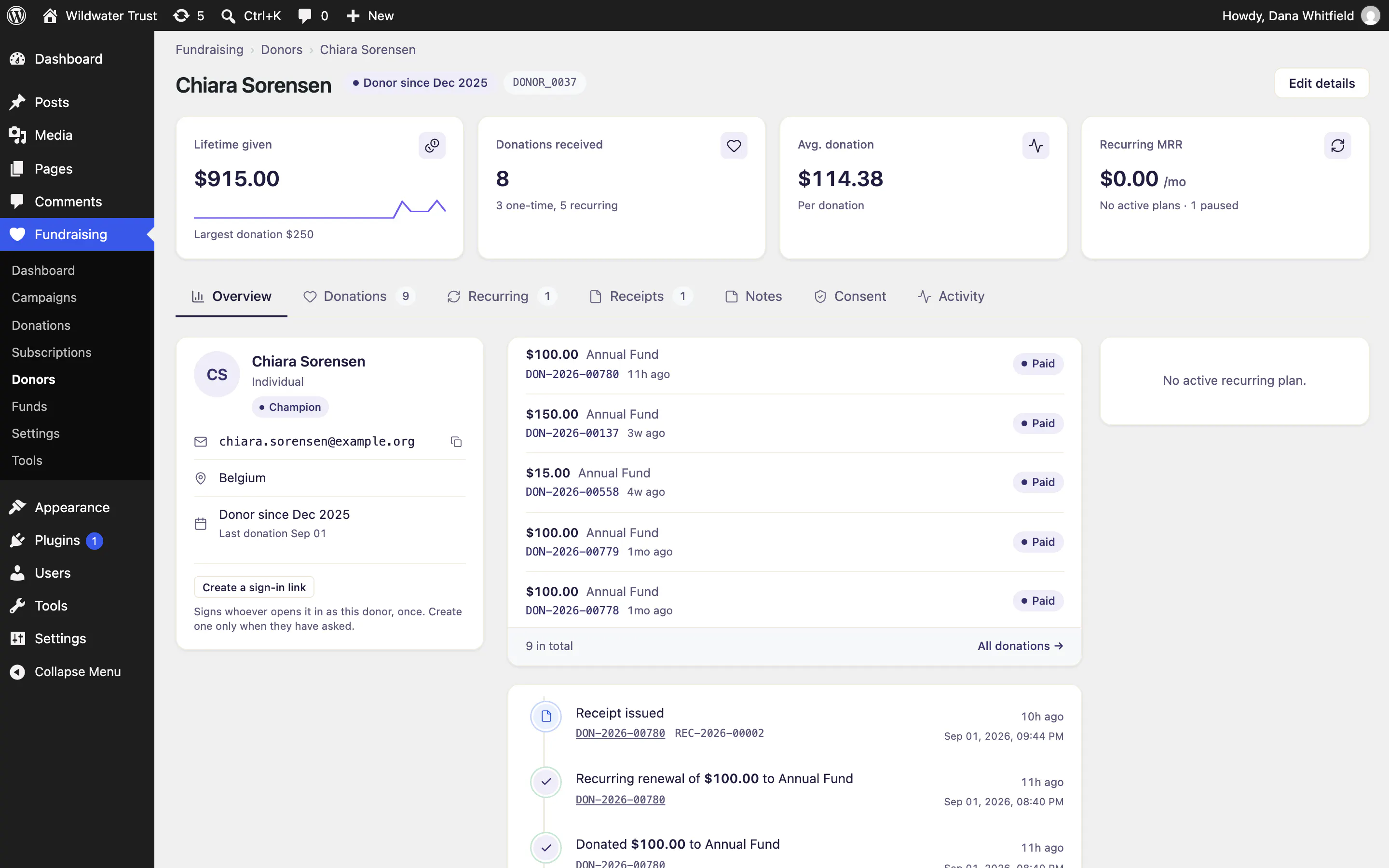The height and width of the screenshot is (868, 1389).
Task: Click the New plus icon
Action: tap(353, 15)
